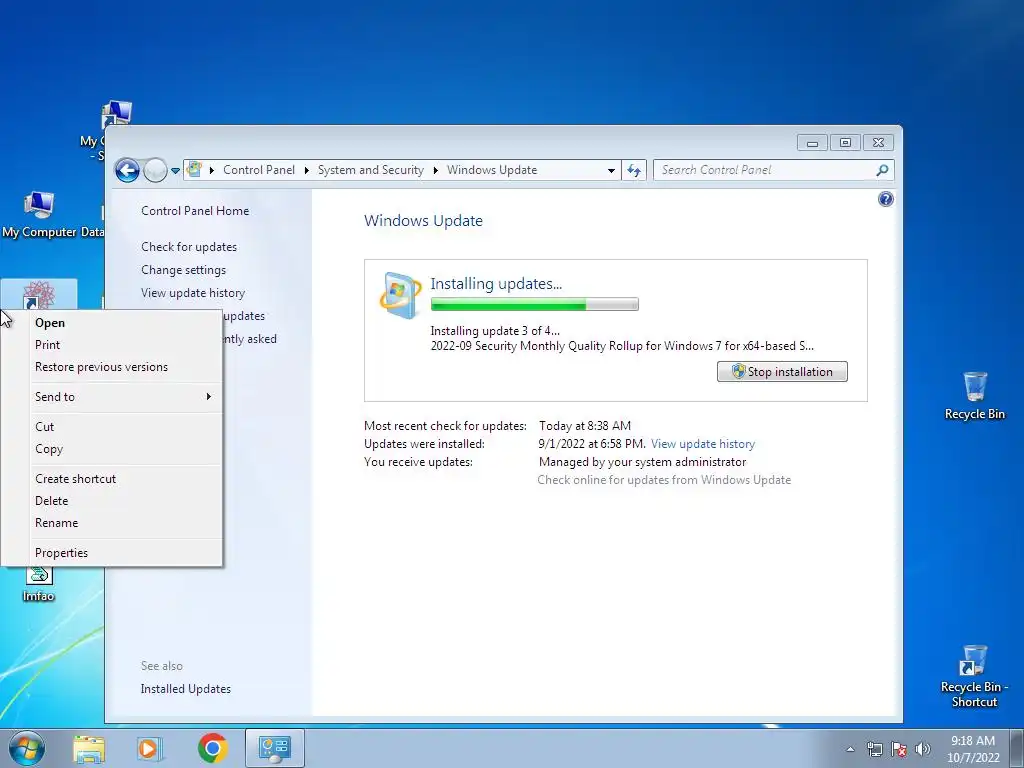Select Windows Update breadcrumb
The width and height of the screenshot is (1024, 768).
click(x=492, y=170)
